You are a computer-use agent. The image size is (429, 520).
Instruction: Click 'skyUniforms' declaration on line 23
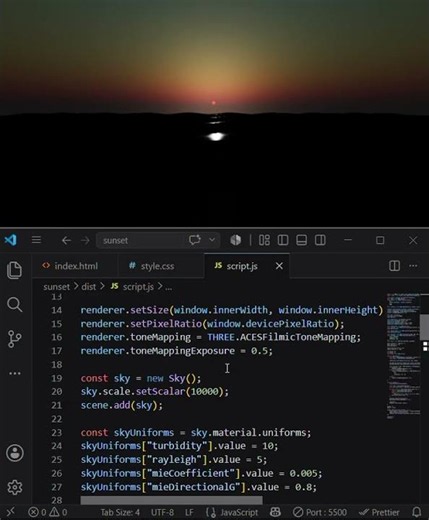144,433
